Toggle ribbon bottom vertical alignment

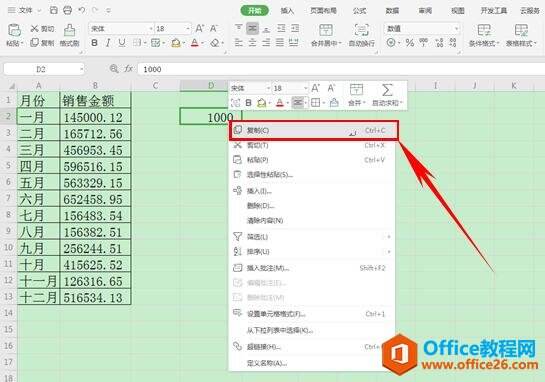266,29
